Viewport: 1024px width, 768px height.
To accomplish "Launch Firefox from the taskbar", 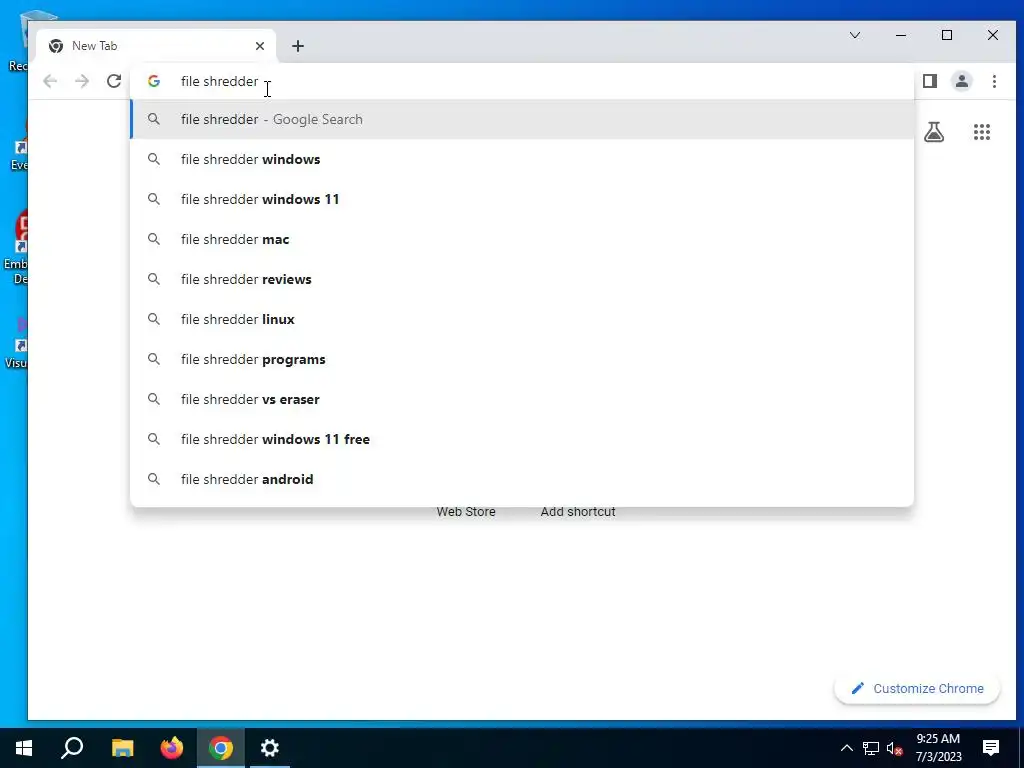I will [x=172, y=748].
